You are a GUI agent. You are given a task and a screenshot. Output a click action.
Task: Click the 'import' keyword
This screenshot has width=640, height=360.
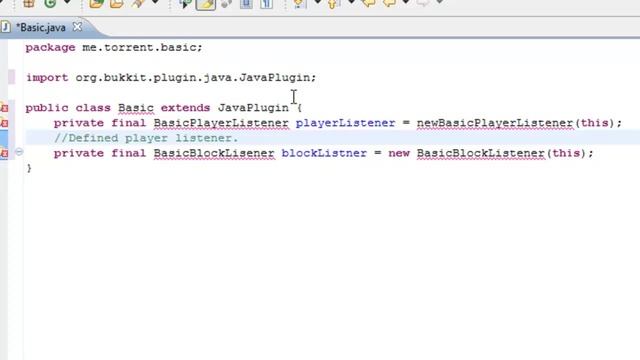pos(47,78)
